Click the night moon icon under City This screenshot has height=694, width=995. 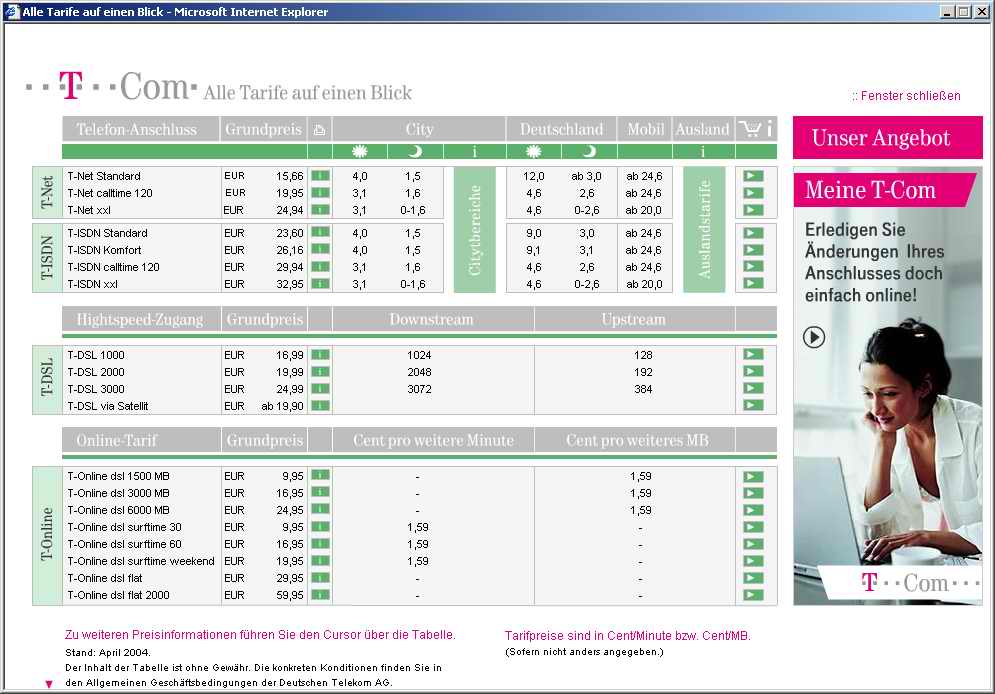pos(414,151)
